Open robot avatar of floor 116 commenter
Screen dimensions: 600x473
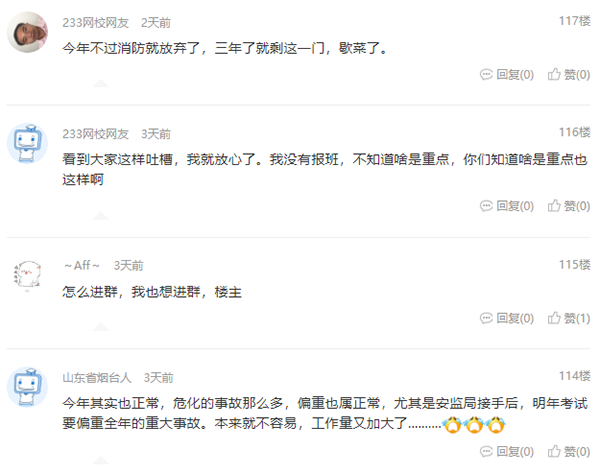pyautogui.click(x=27, y=143)
